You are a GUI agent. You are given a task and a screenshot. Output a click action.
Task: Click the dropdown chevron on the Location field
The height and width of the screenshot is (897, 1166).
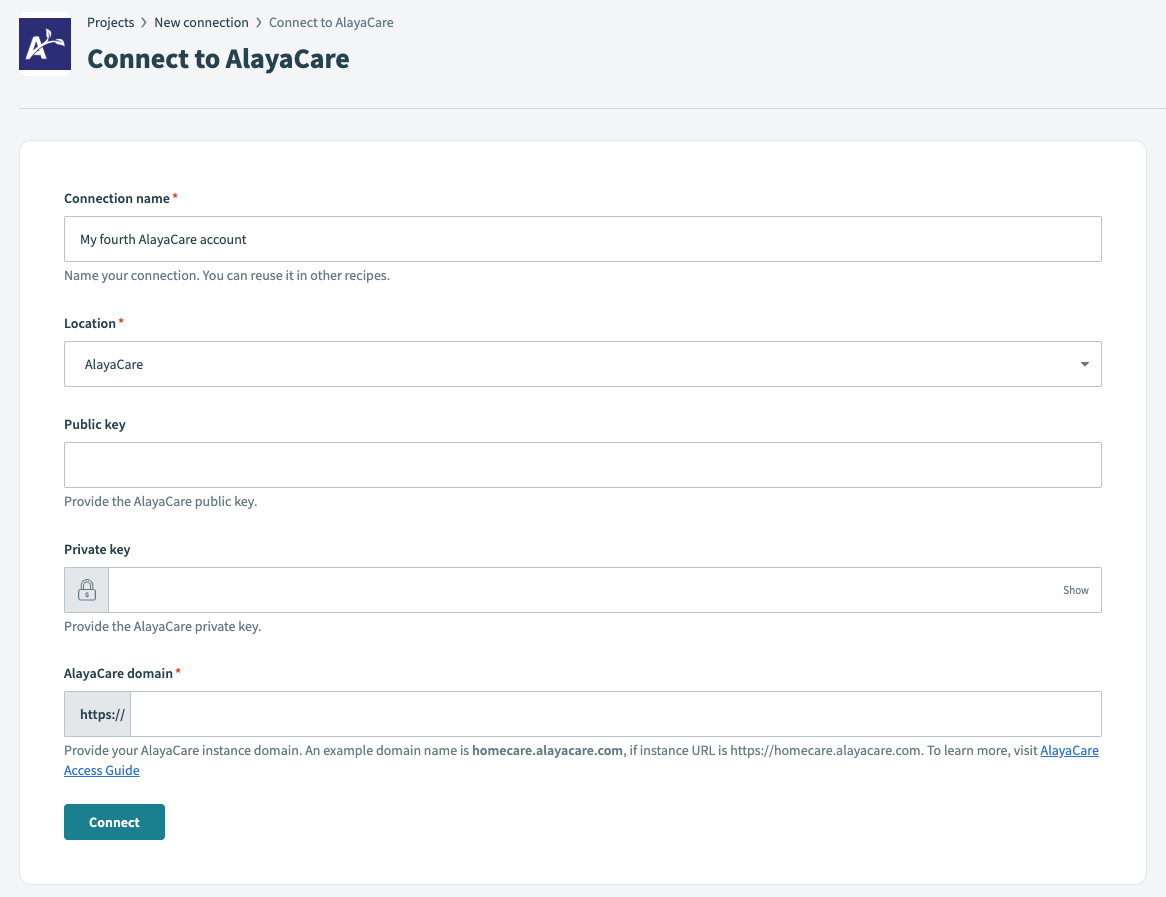click(x=1084, y=364)
